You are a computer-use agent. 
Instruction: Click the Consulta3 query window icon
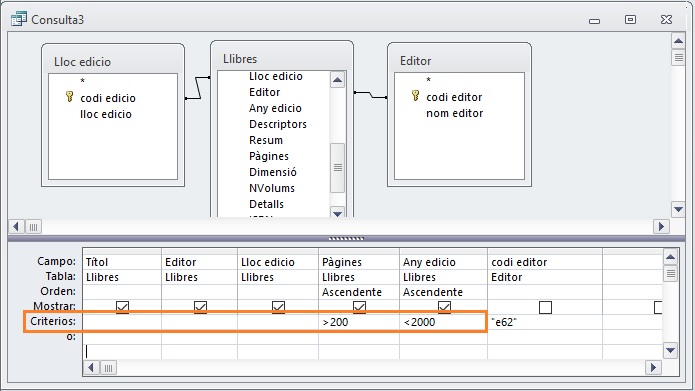point(19,19)
